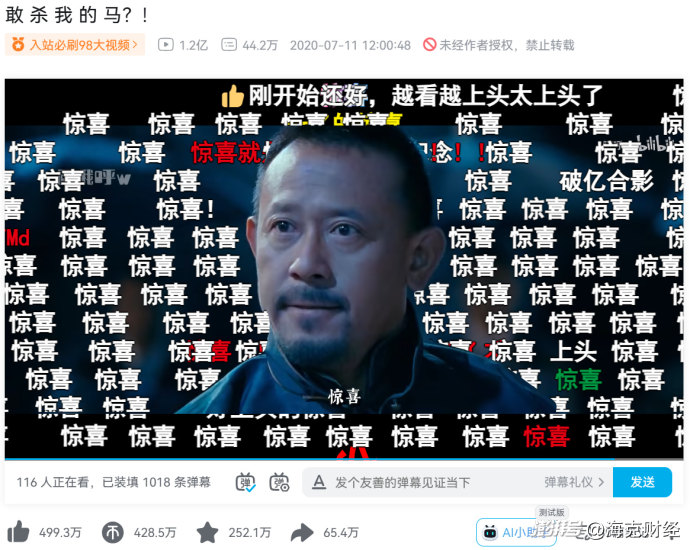The width and height of the screenshot is (690, 550).
Task: Click the 入站必刷 badge chevron arrow
Action: pos(136,44)
